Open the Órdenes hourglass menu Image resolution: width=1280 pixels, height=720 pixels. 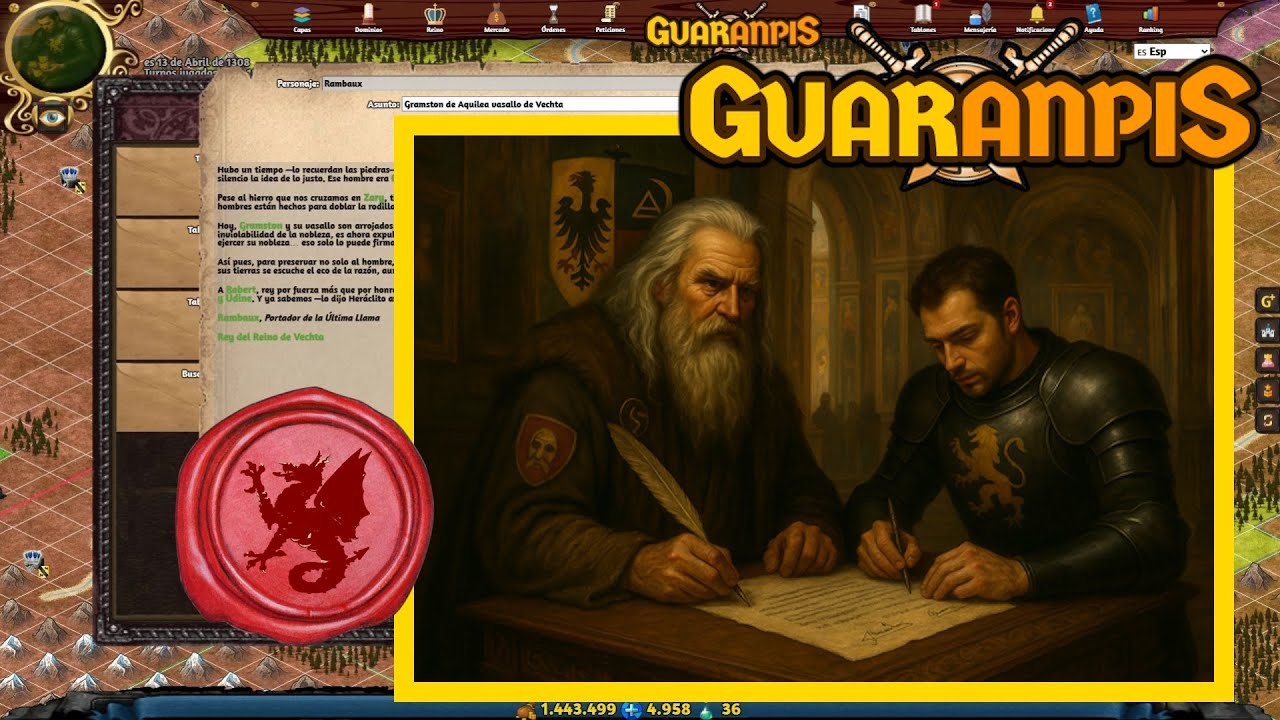click(x=553, y=18)
